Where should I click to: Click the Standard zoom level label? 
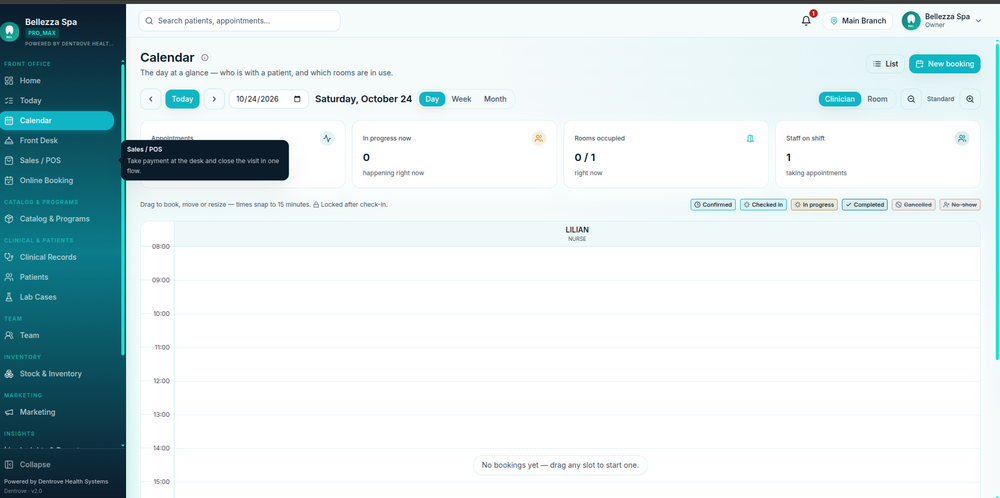pos(941,99)
